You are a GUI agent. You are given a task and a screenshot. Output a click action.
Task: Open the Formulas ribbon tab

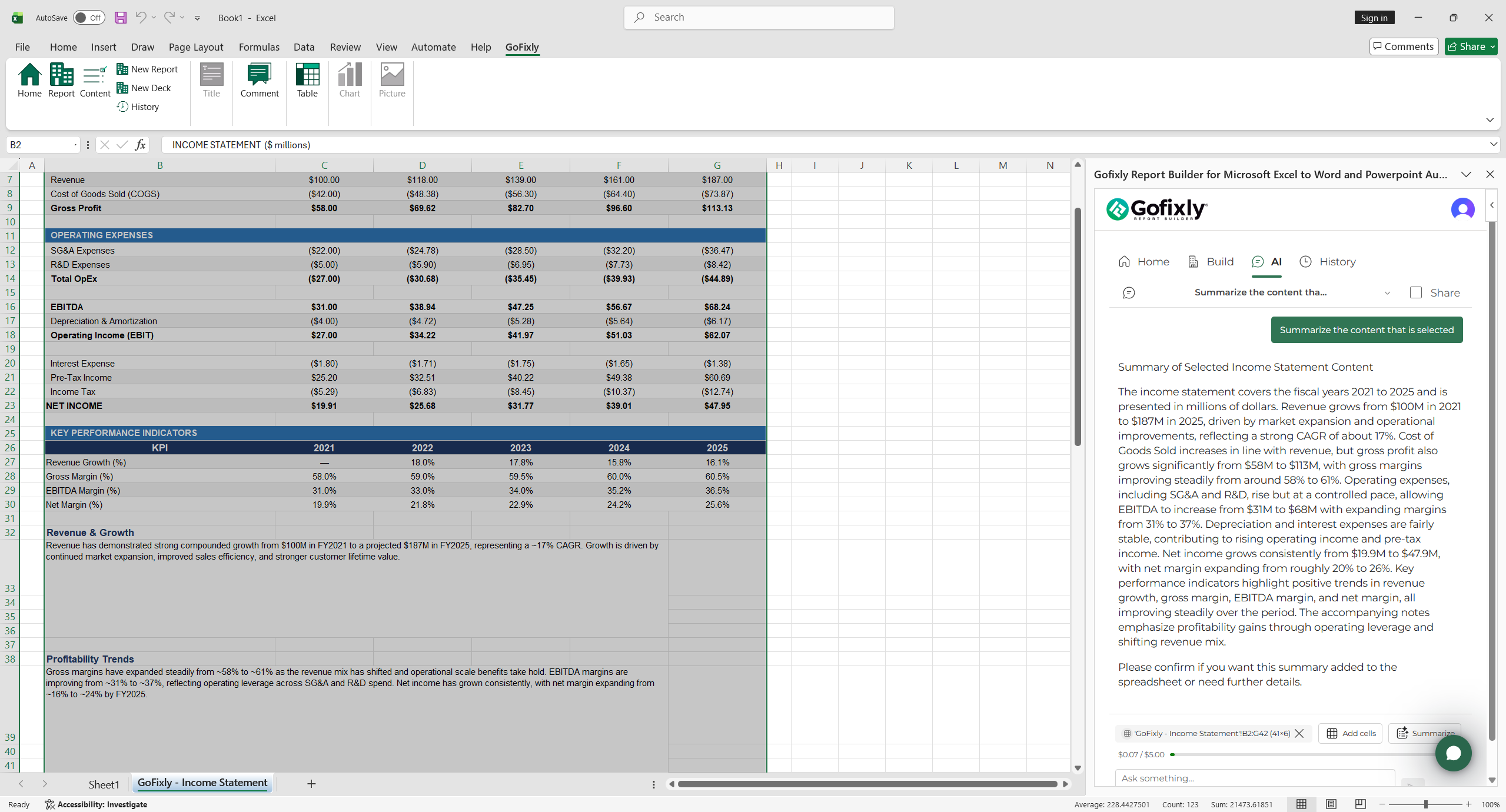(x=259, y=47)
